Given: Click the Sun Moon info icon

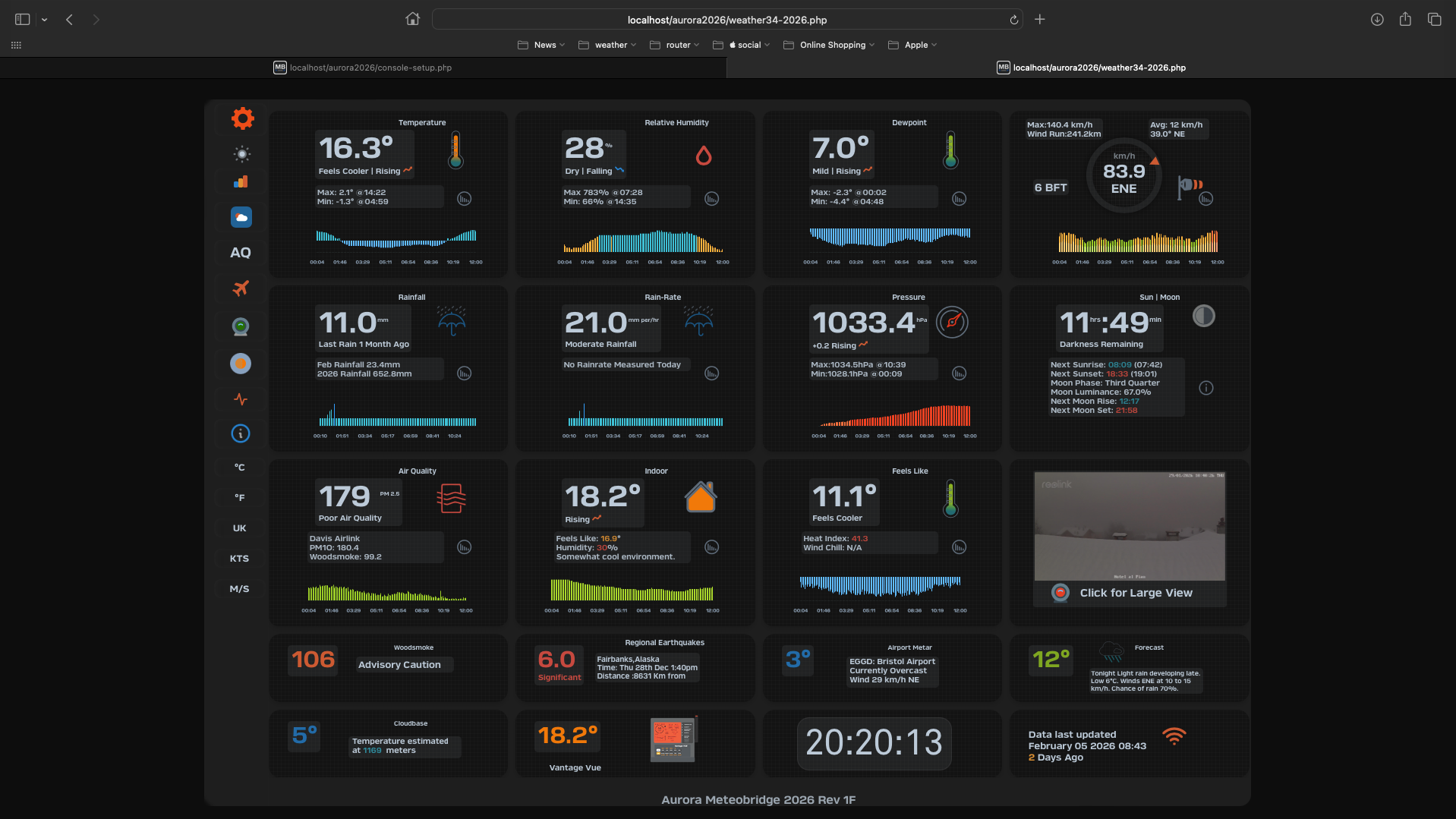Looking at the screenshot, I should point(1205,388).
